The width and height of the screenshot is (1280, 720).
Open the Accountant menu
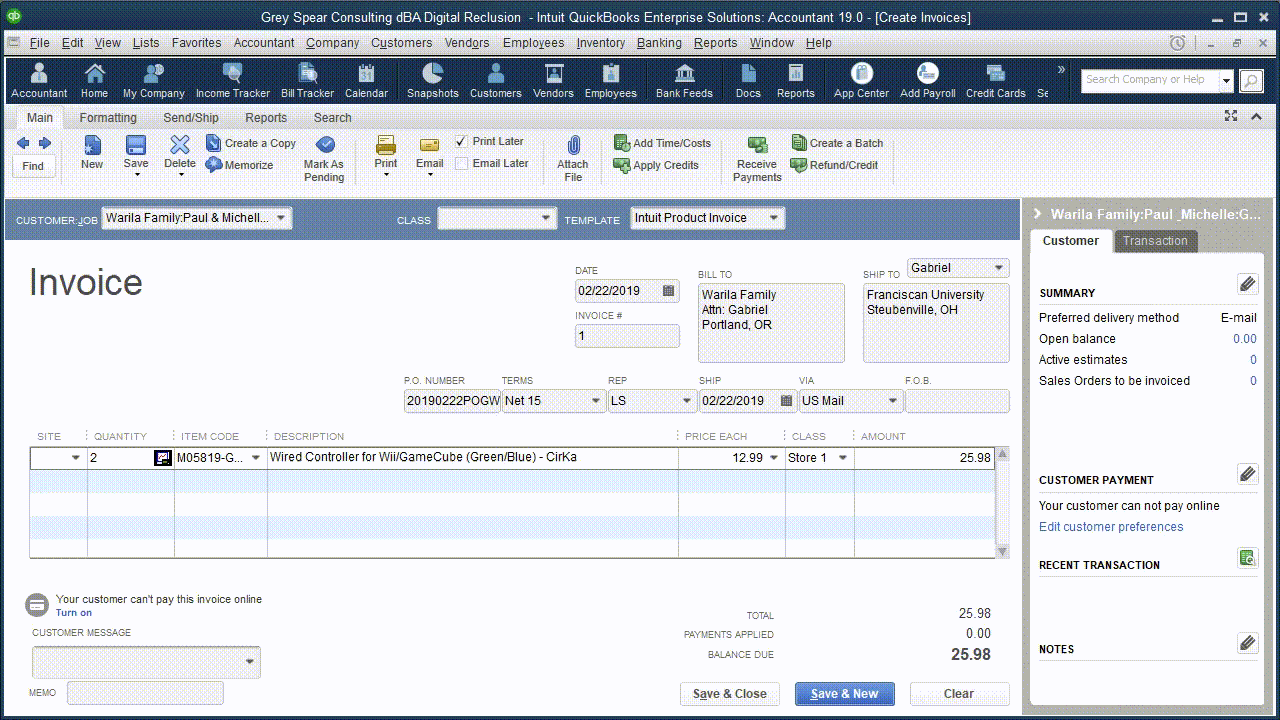tap(264, 43)
